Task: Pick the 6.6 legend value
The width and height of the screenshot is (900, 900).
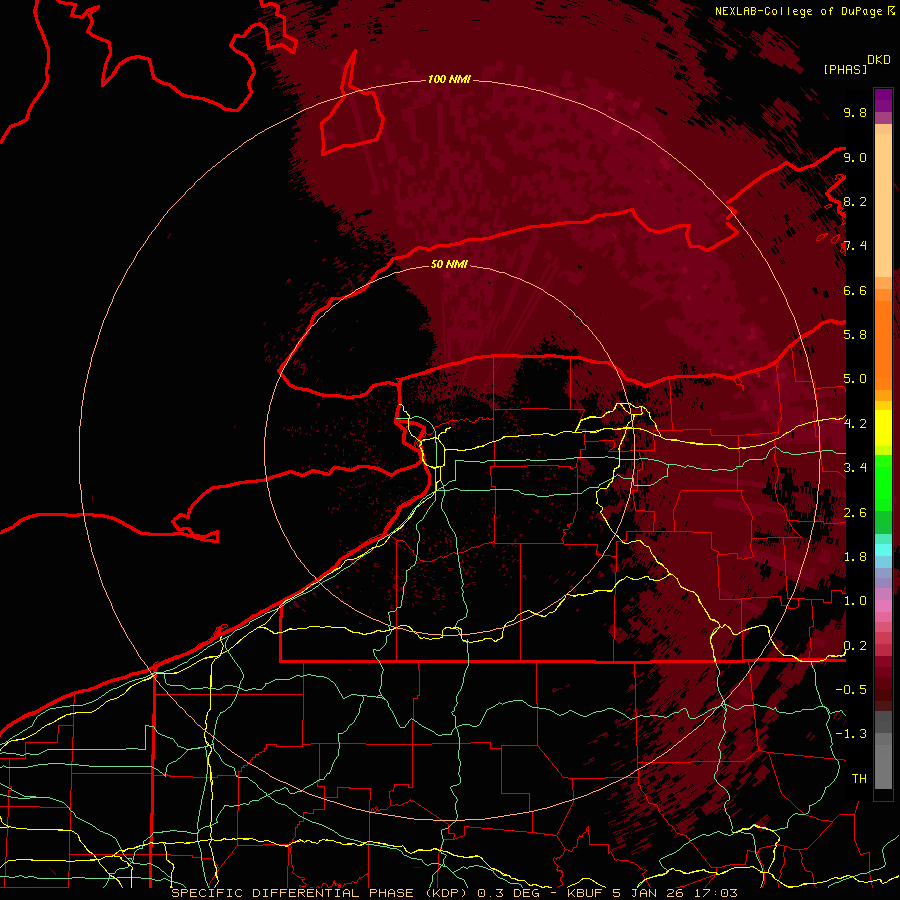Action: click(855, 290)
